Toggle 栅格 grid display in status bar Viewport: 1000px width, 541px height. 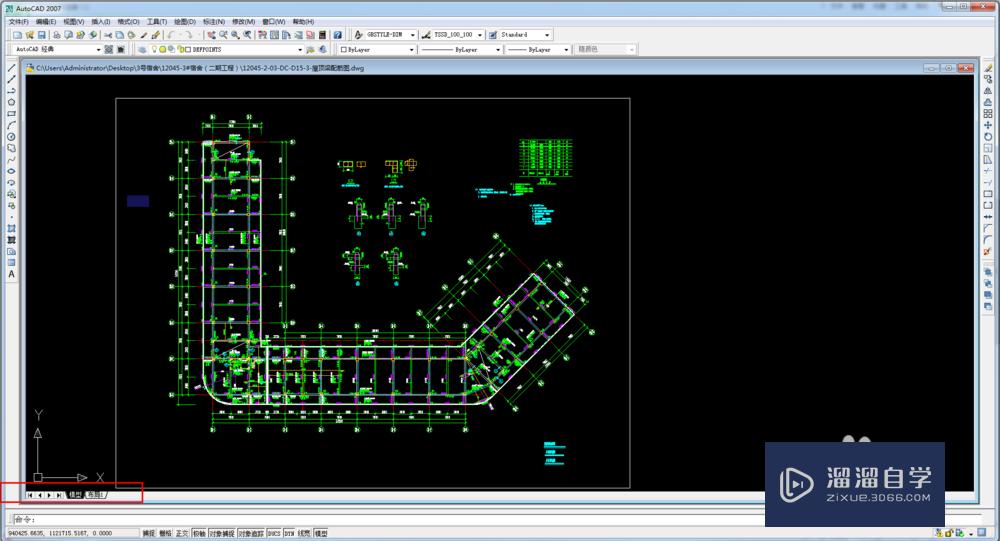click(166, 533)
